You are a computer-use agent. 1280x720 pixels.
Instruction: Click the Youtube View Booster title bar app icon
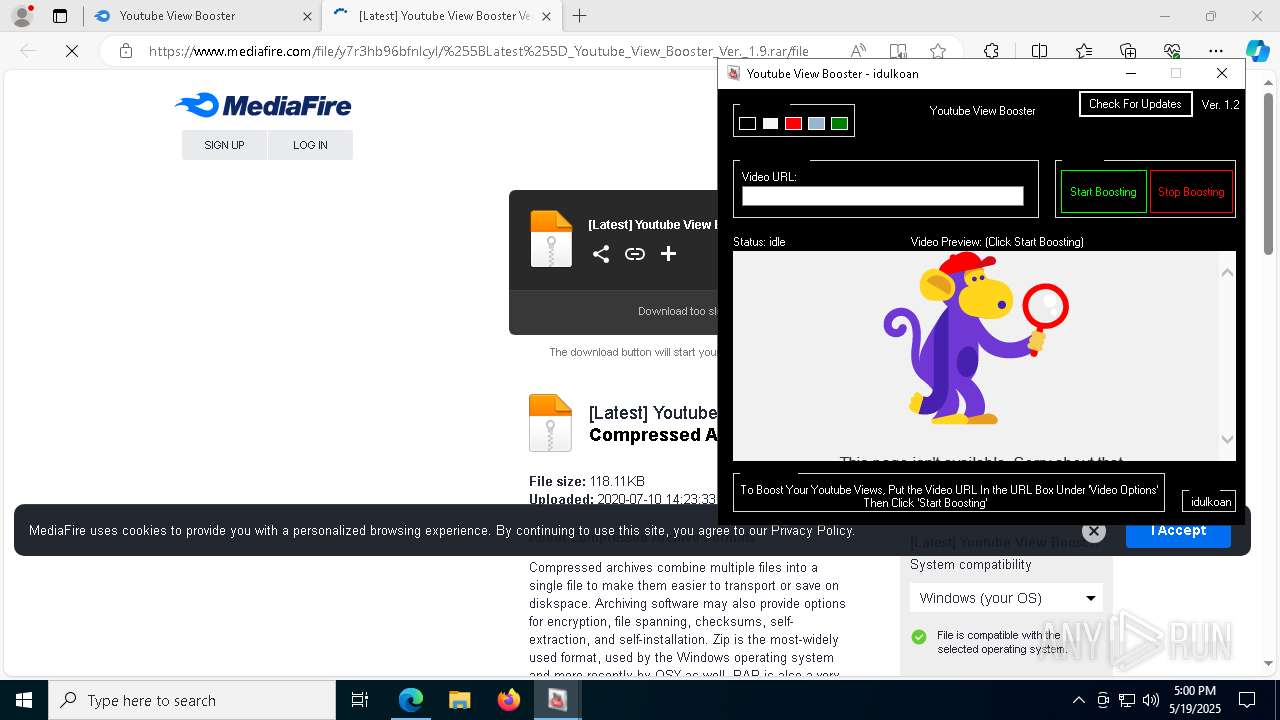coord(733,73)
